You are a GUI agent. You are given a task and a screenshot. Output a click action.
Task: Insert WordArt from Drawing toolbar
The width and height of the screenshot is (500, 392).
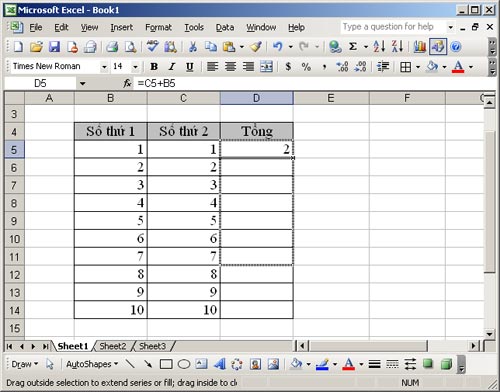[219, 364]
